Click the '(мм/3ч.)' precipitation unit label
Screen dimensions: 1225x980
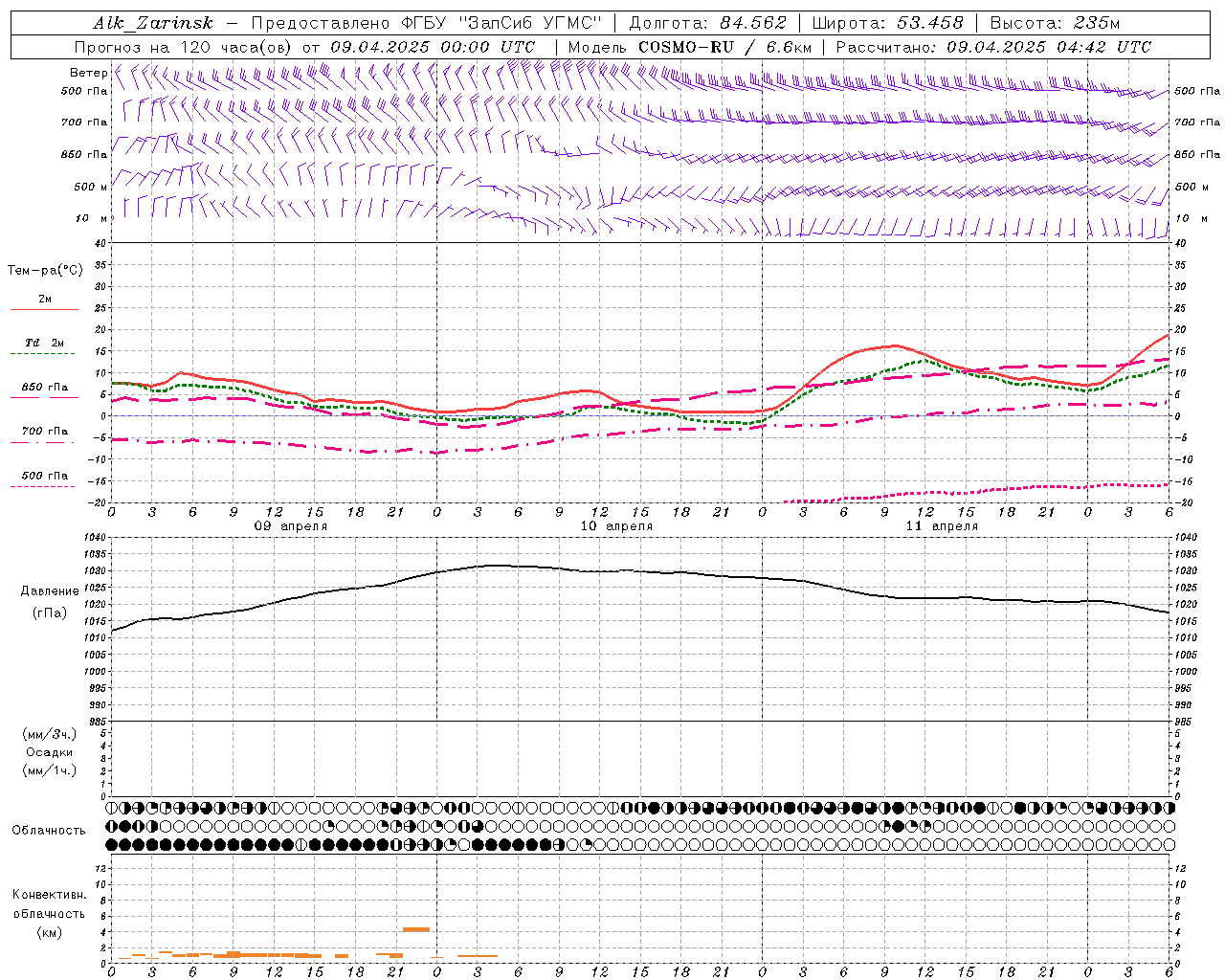click(x=50, y=734)
